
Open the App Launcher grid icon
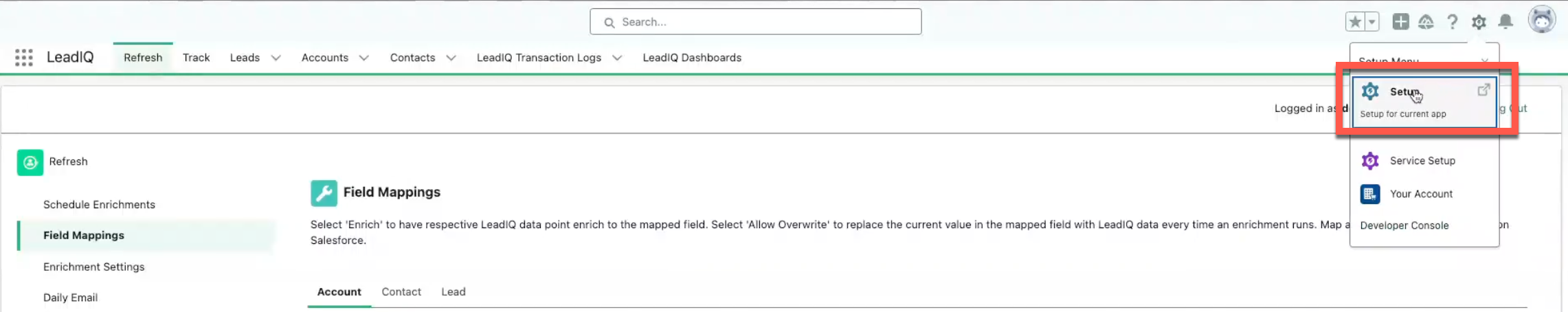24,58
